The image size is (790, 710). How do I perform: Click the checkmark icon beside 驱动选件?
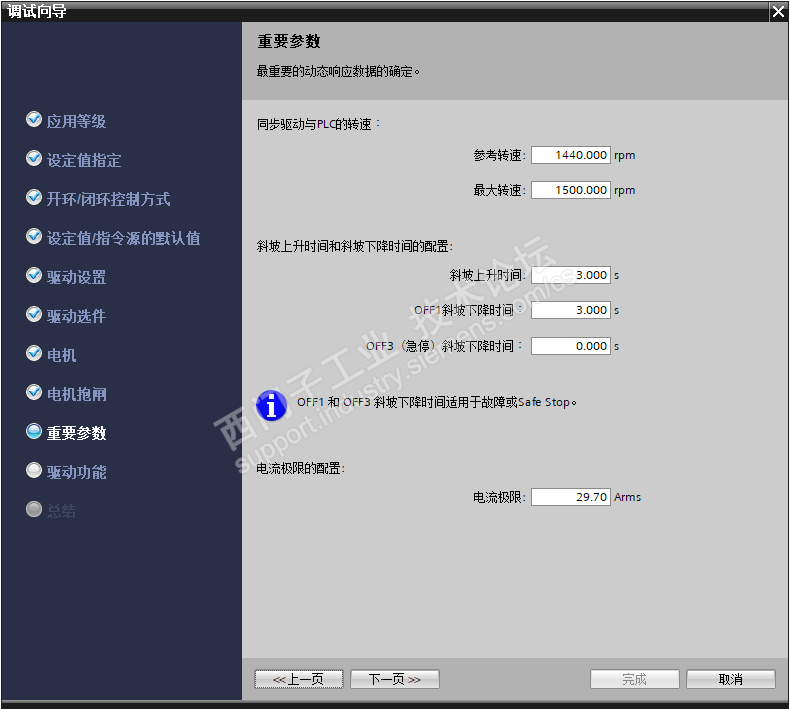pyautogui.click(x=34, y=314)
